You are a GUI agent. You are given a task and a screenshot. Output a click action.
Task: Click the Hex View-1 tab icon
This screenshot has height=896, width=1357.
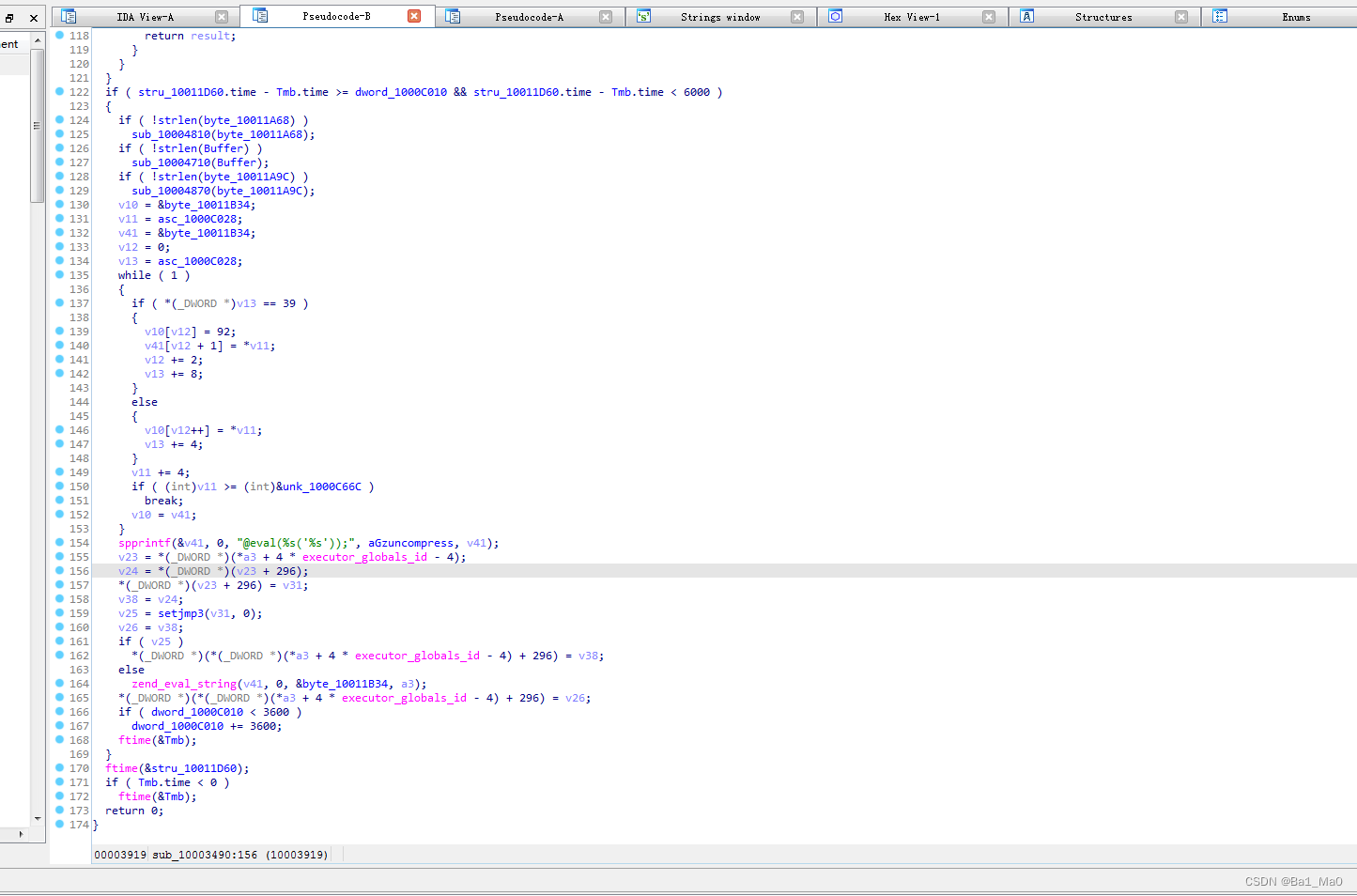click(835, 17)
